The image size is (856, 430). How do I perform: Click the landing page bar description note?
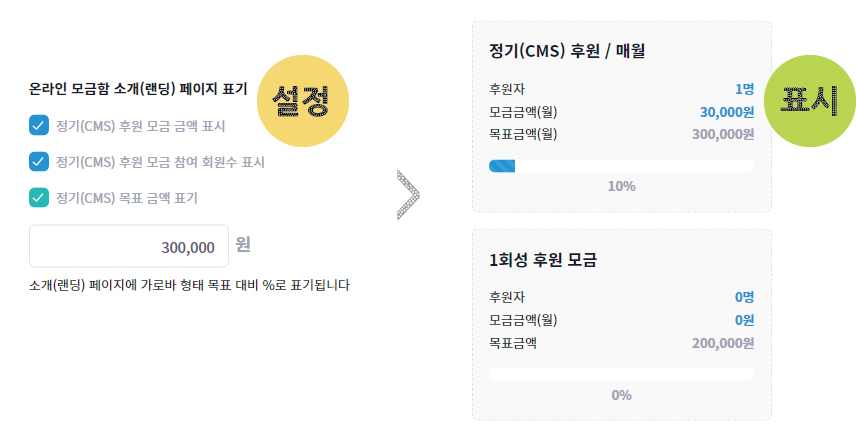point(190,286)
